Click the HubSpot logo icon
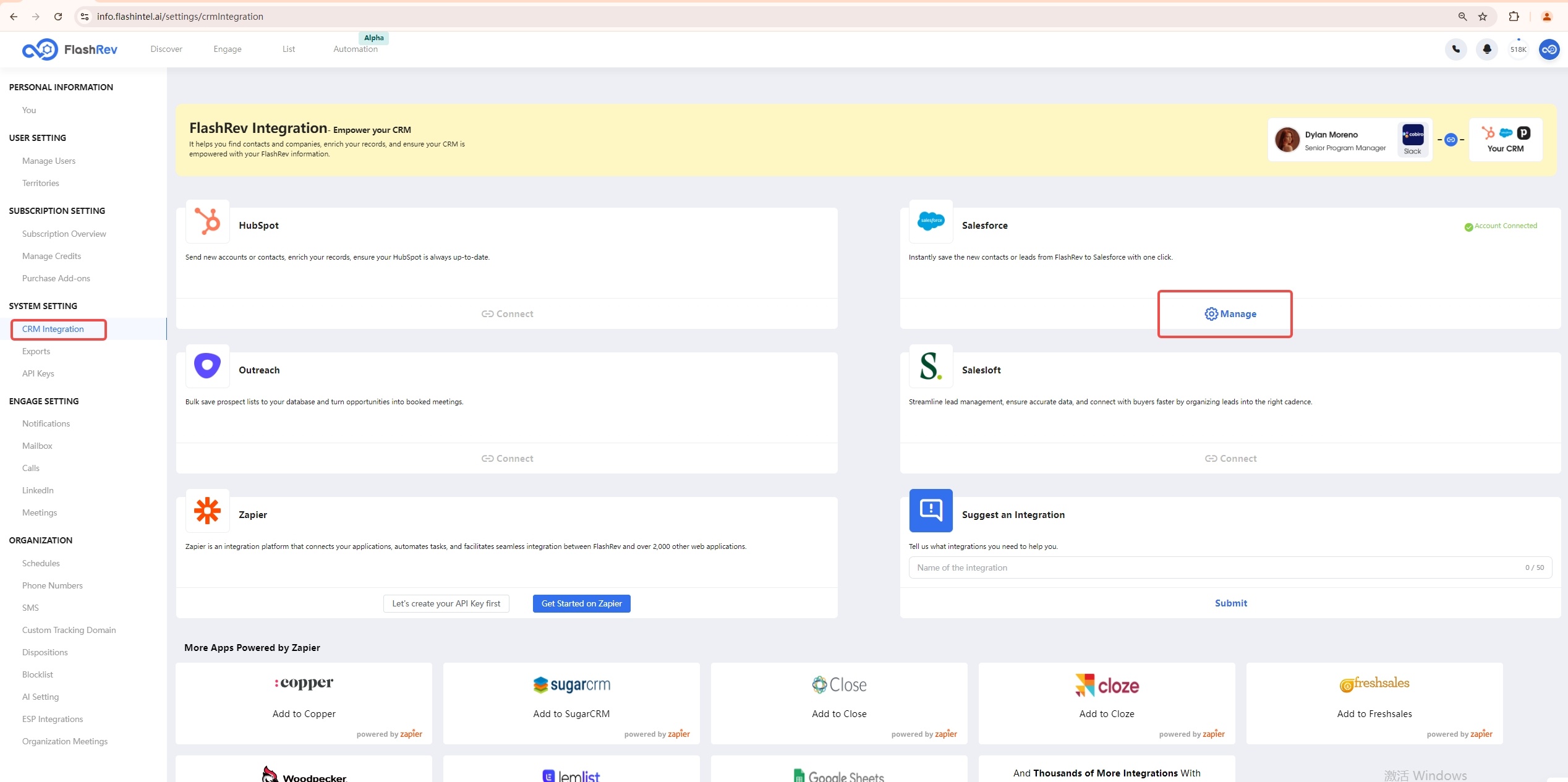This screenshot has height=782, width=1568. 207,221
